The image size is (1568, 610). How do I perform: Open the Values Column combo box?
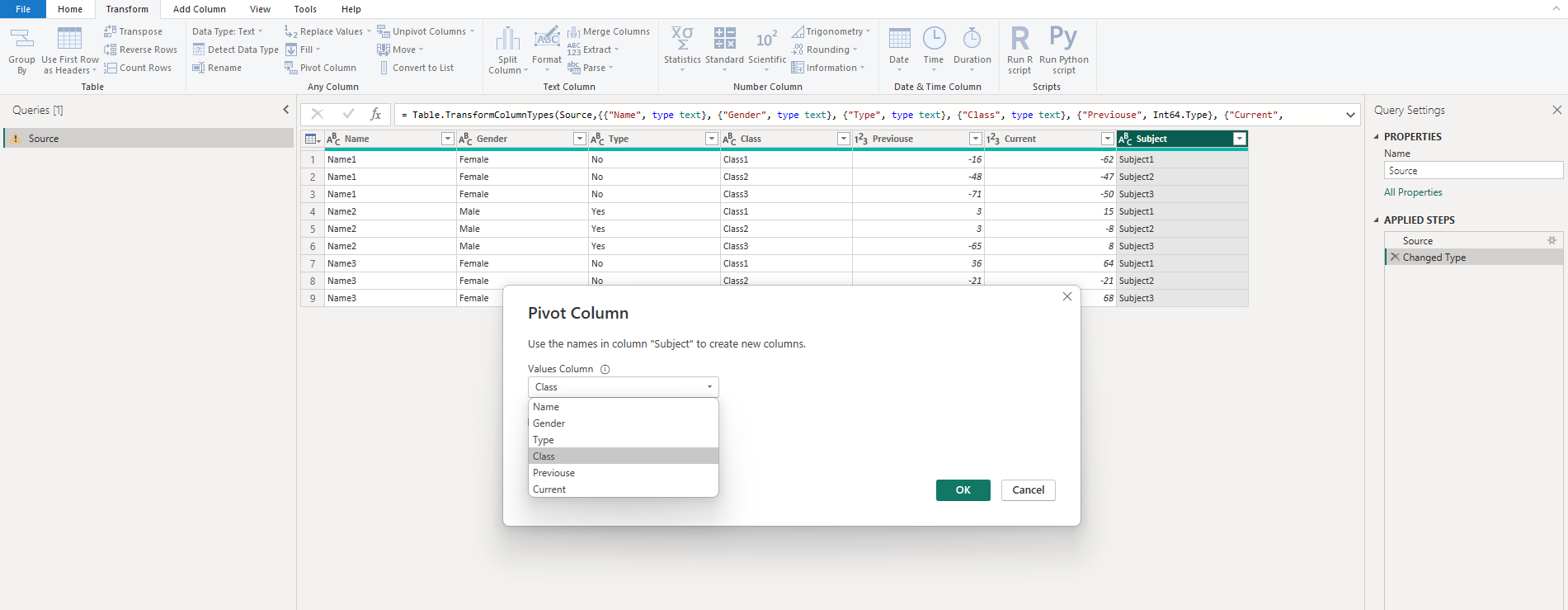[624, 387]
